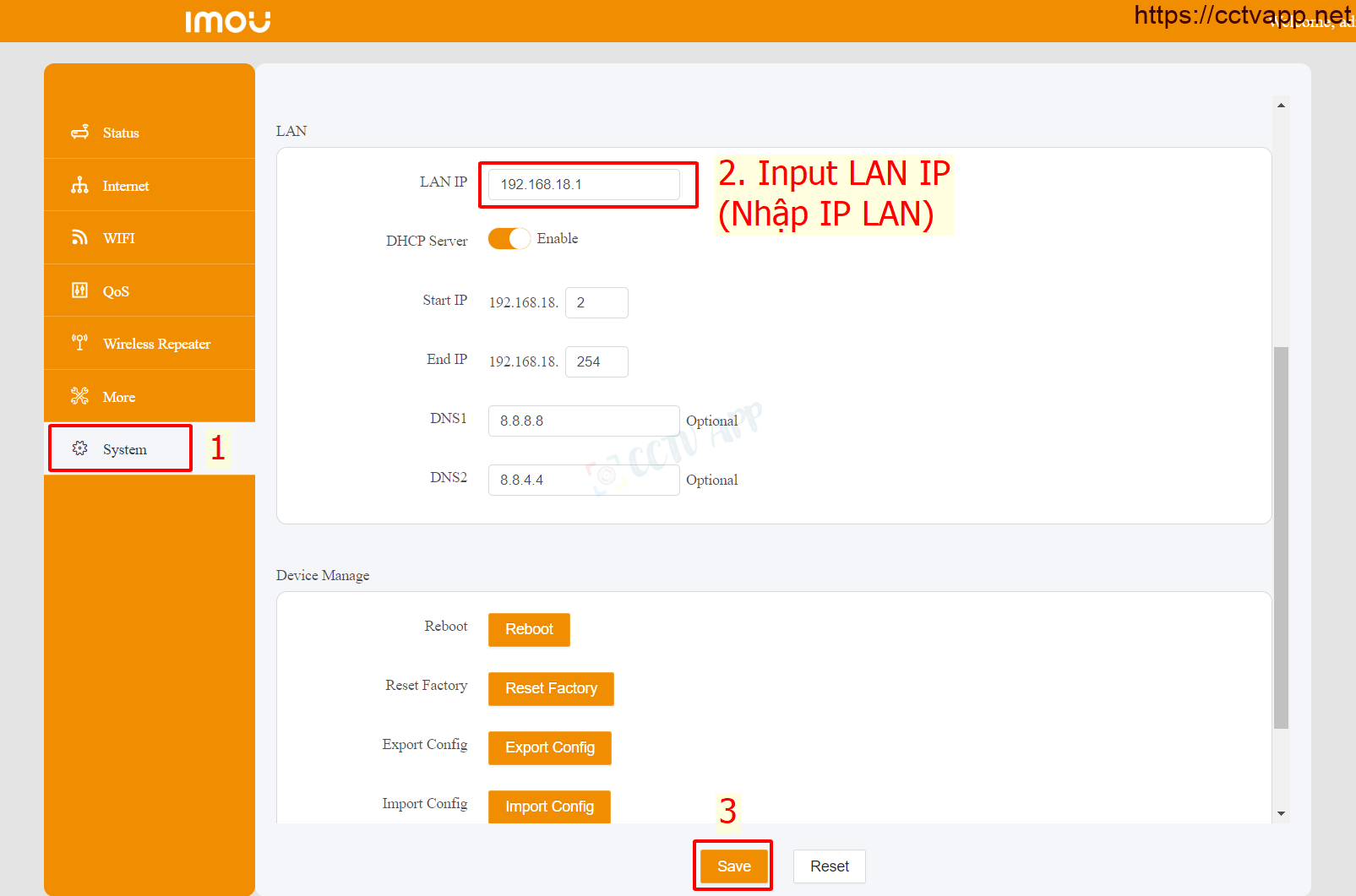Image resolution: width=1356 pixels, height=896 pixels.
Task: Click the Export Config button
Action: (549, 747)
